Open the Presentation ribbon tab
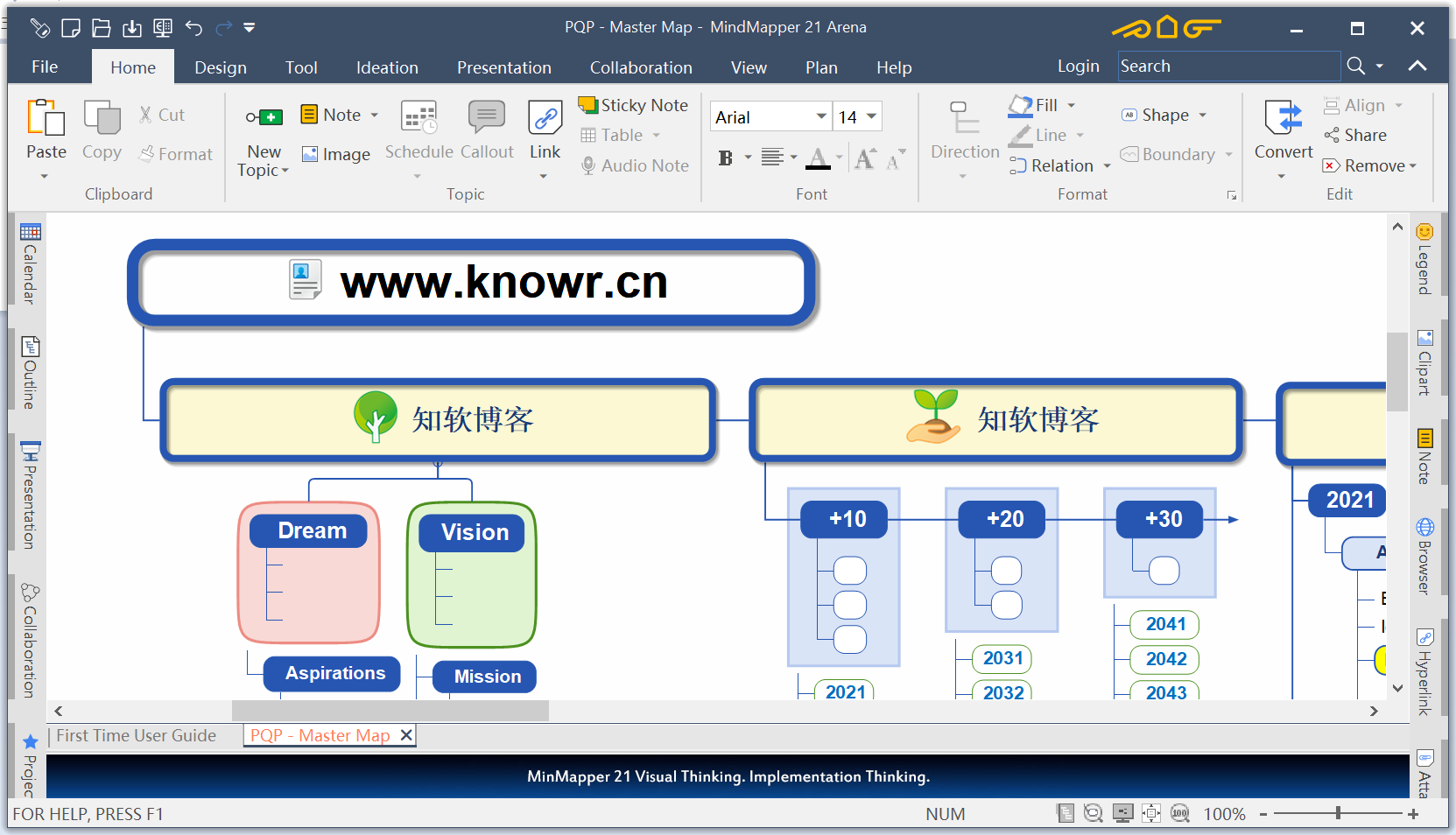Screen dimensions: 1456x835 click(504, 67)
